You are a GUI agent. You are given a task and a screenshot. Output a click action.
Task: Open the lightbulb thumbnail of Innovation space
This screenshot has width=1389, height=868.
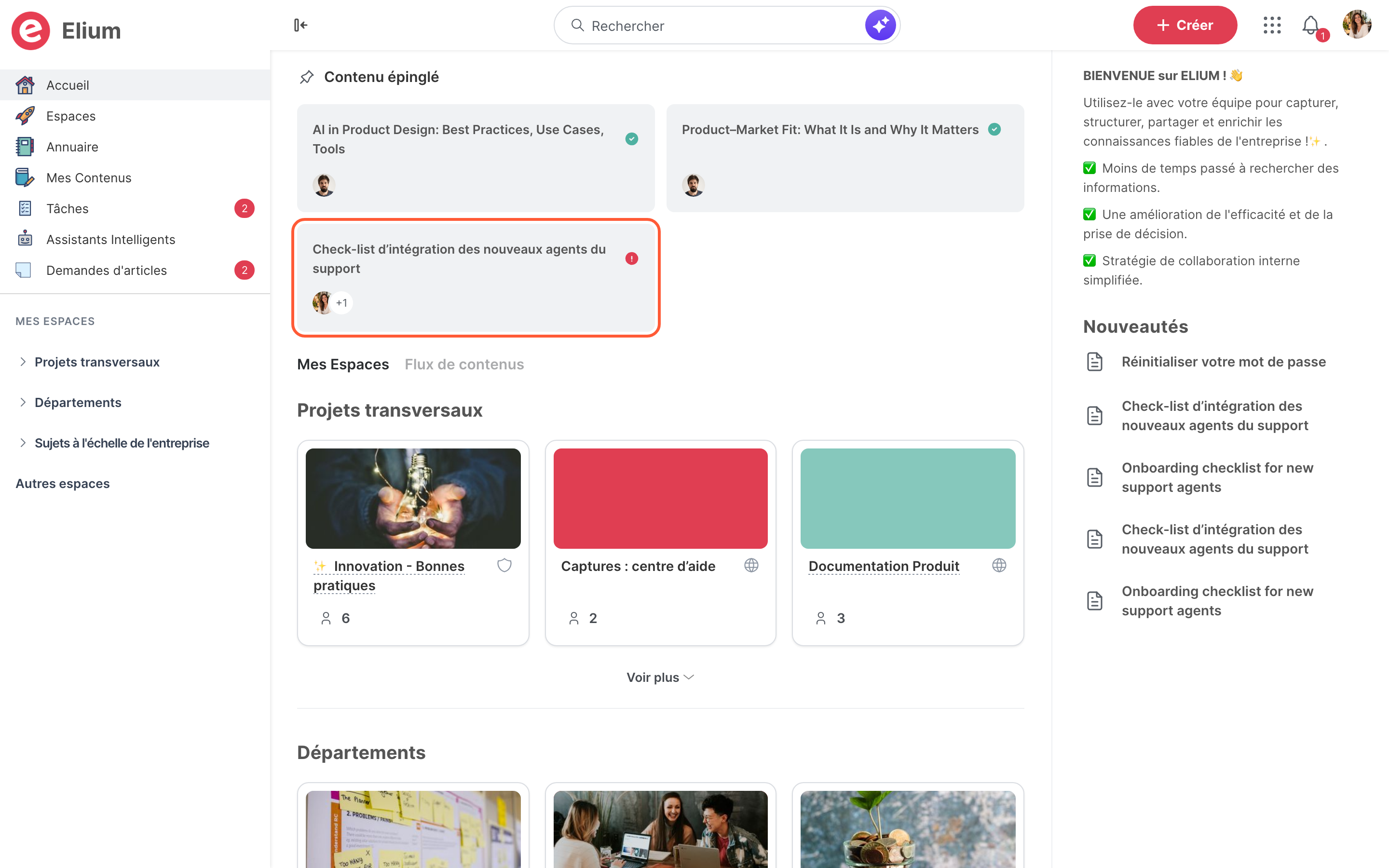coord(413,498)
